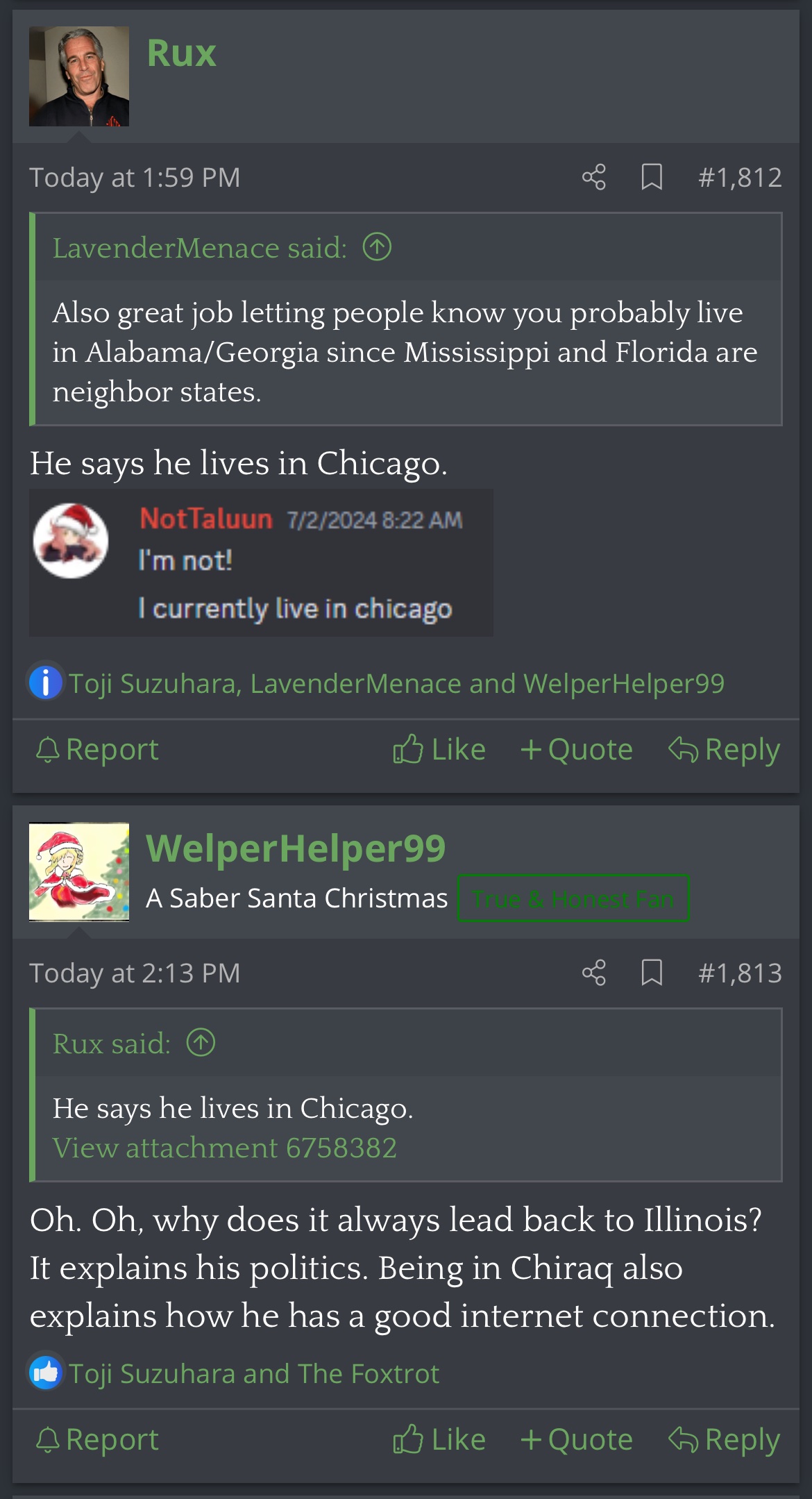Jump to LavenderMenace's quoted post arrow
The width and height of the screenshot is (812, 1499).
point(378,247)
